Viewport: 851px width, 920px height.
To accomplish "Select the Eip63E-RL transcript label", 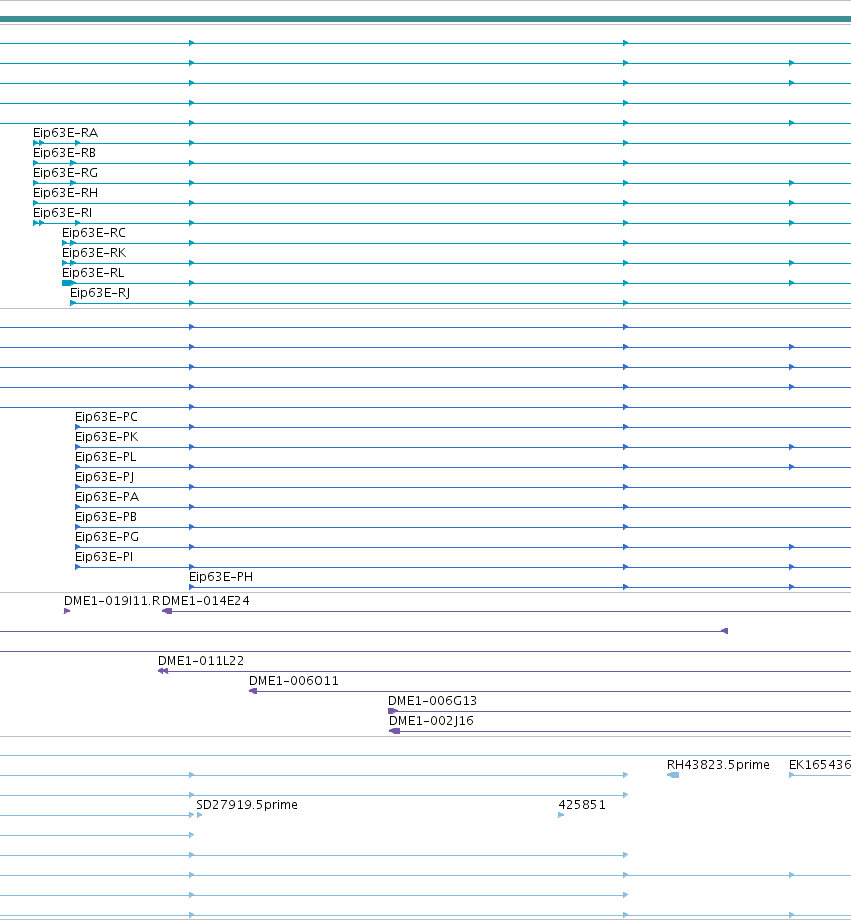I will coord(93,273).
